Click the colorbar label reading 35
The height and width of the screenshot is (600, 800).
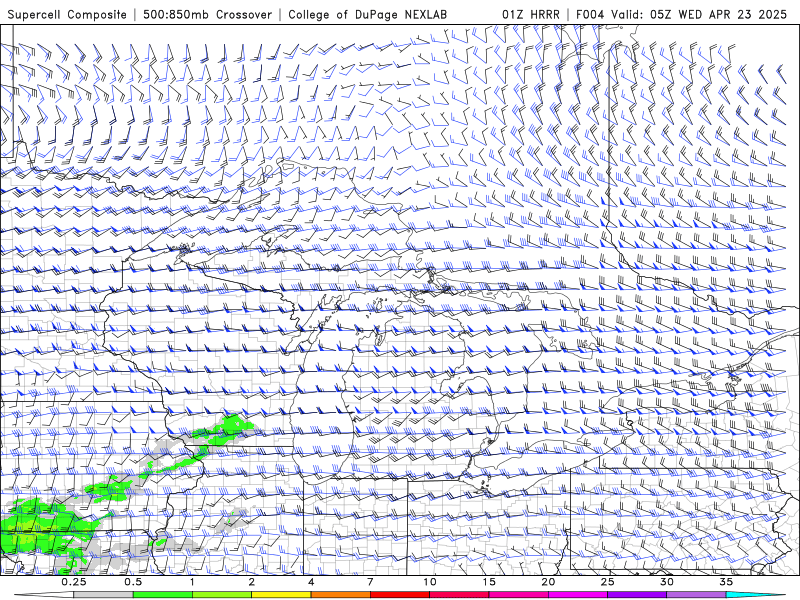tap(726, 582)
